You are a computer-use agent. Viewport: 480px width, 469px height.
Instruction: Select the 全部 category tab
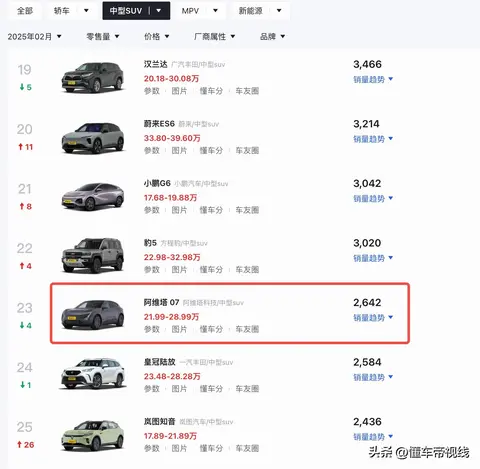point(25,11)
